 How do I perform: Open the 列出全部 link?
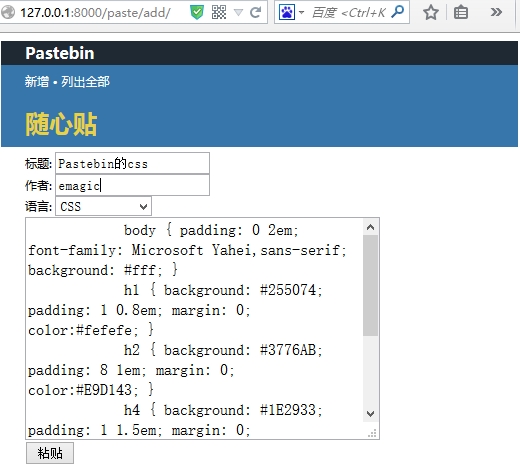(x=85, y=82)
